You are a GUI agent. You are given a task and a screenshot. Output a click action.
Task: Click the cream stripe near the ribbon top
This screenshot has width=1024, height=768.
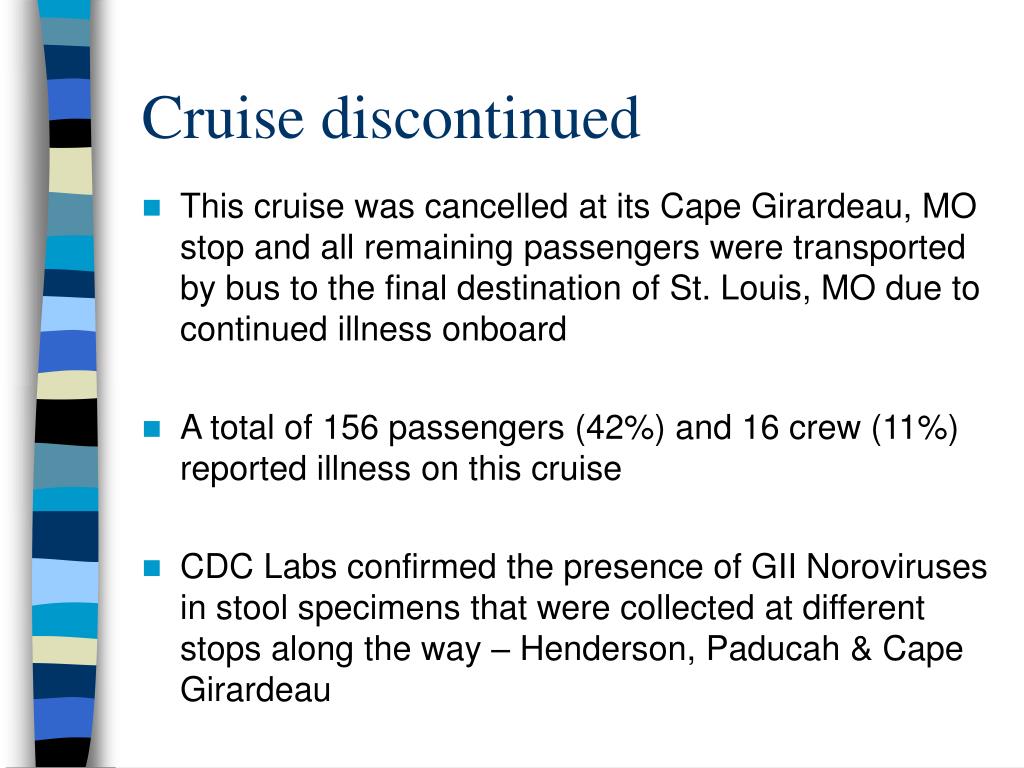pyautogui.click(x=71, y=170)
